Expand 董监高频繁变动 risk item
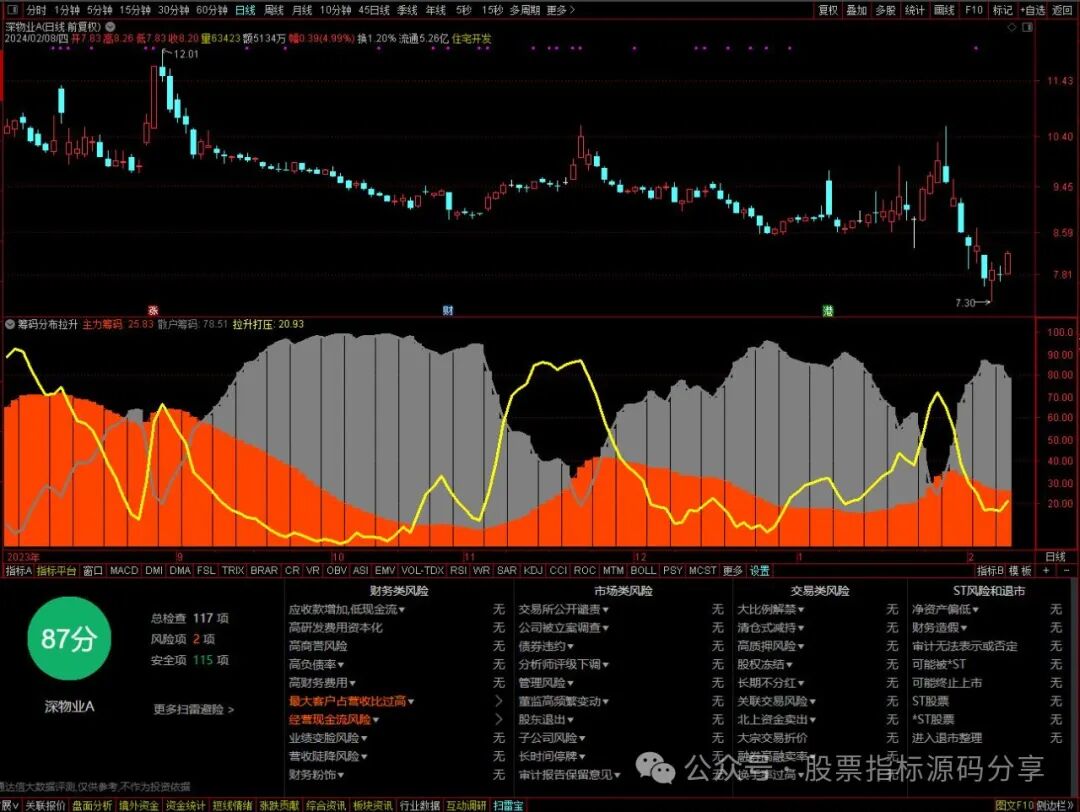The width and height of the screenshot is (1080, 812). click(563, 701)
